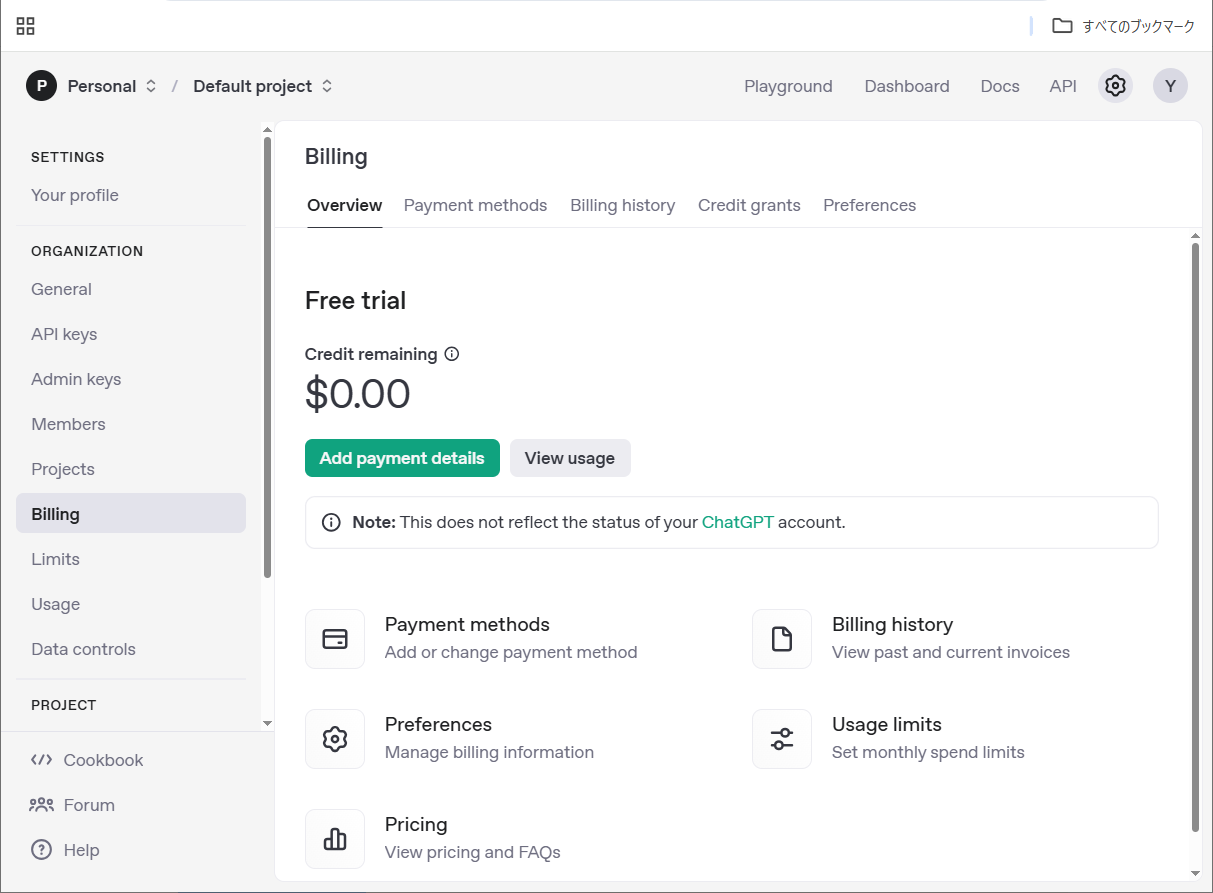Switch to the Credit grants tab

pos(749,205)
